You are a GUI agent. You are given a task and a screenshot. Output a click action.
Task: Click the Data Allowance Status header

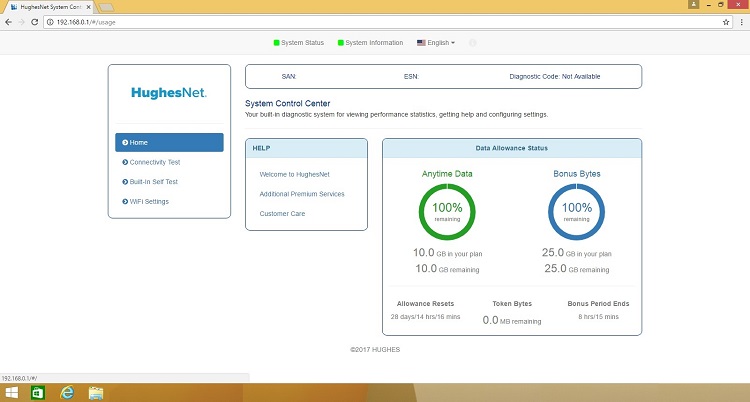[x=512, y=148]
